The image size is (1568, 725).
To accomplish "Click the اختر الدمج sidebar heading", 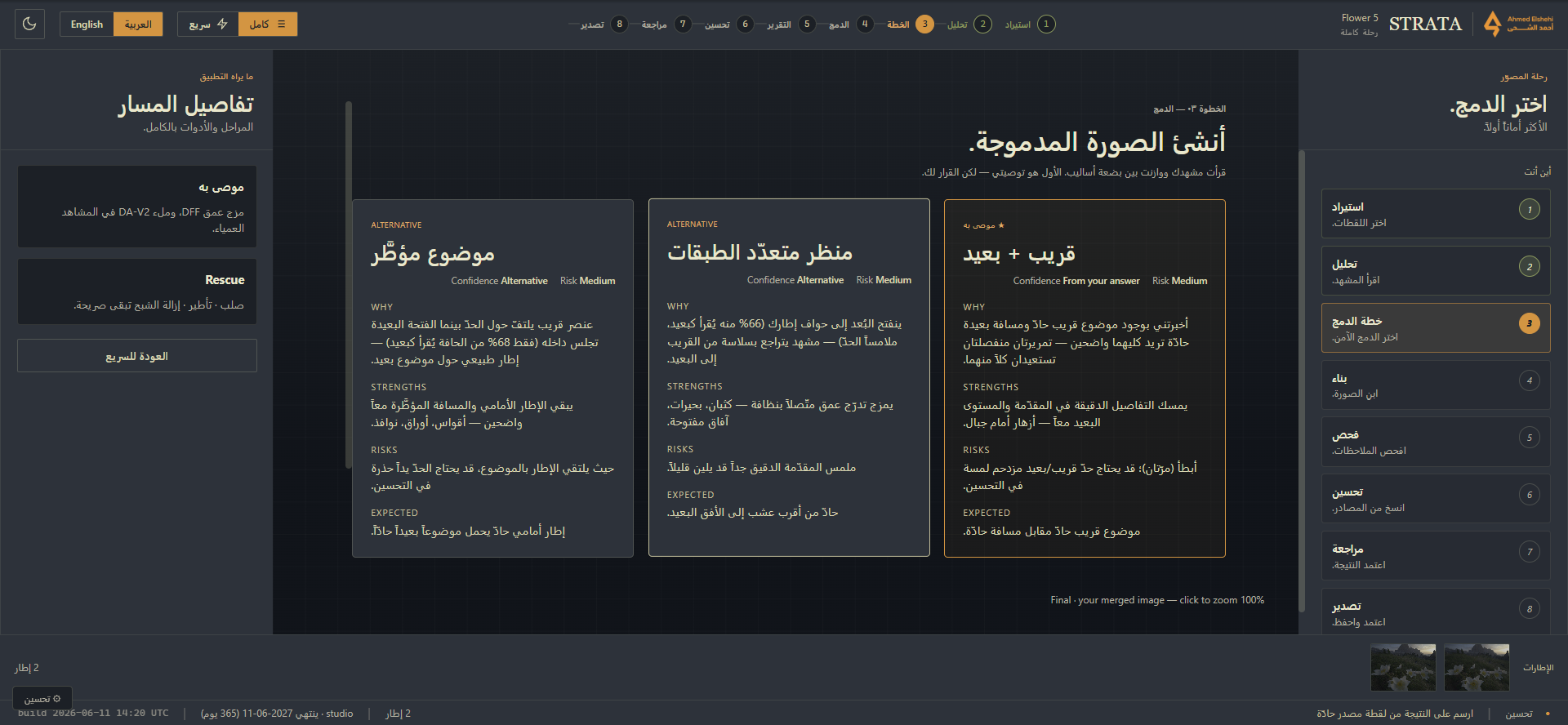I will click(x=1499, y=105).
